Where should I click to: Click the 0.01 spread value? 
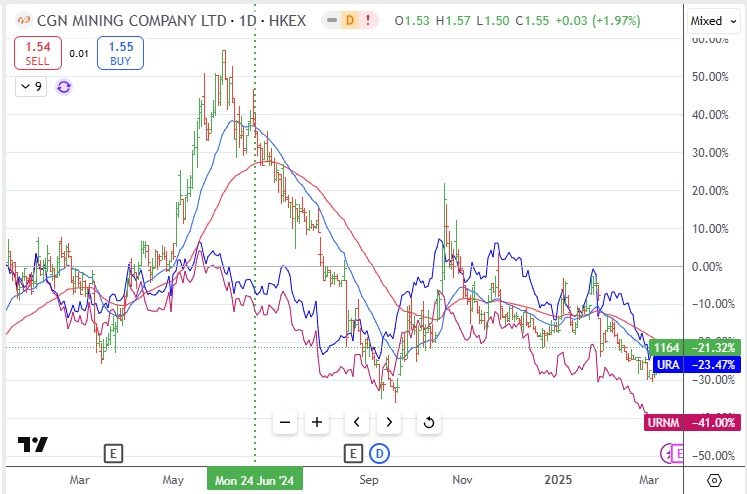(x=79, y=53)
